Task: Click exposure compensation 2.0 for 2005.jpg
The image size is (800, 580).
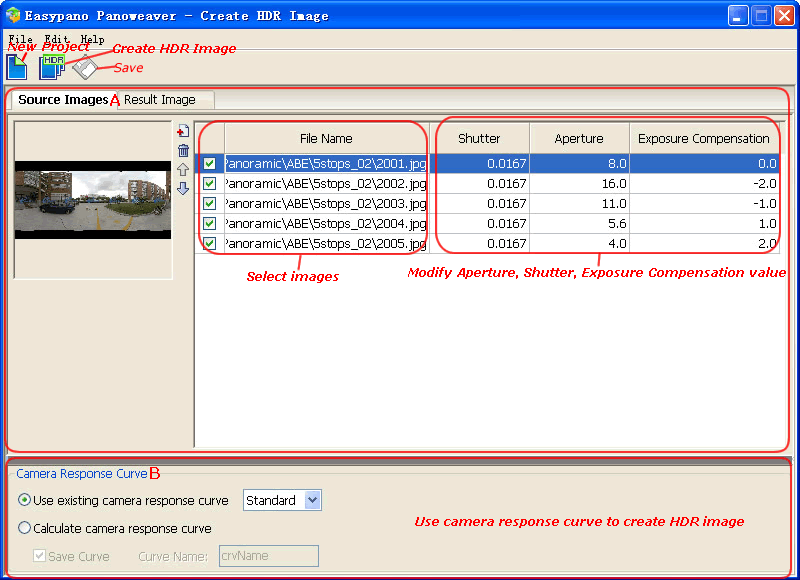Action: tap(704, 243)
